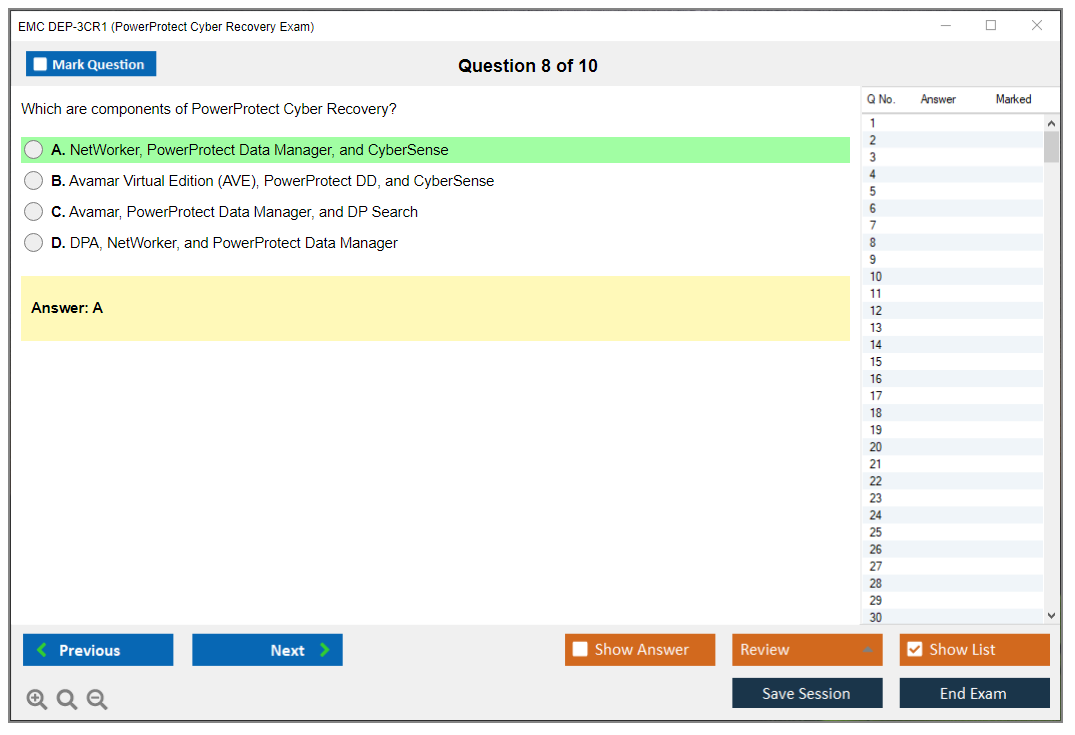Choose option B Avamar Virtual Edition
The height and width of the screenshot is (735, 1075).
[34, 181]
